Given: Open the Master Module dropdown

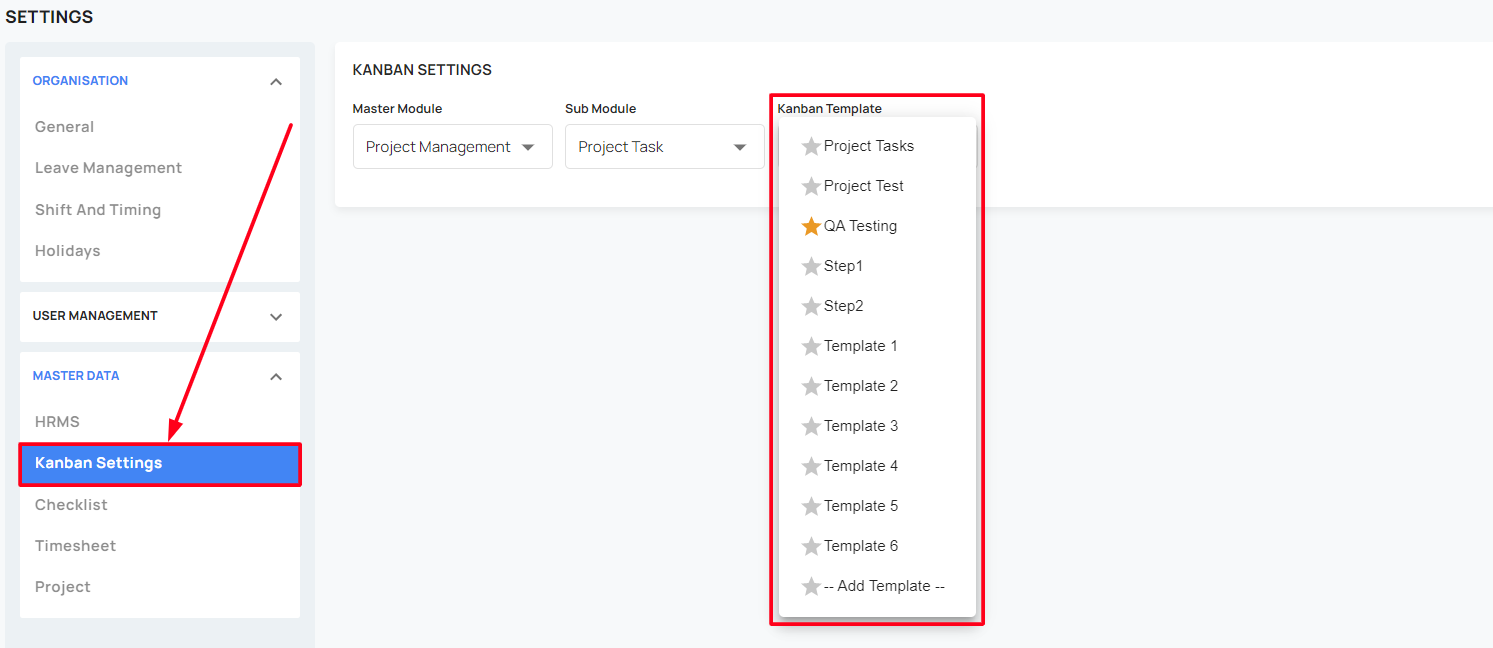Looking at the screenshot, I should [453, 147].
